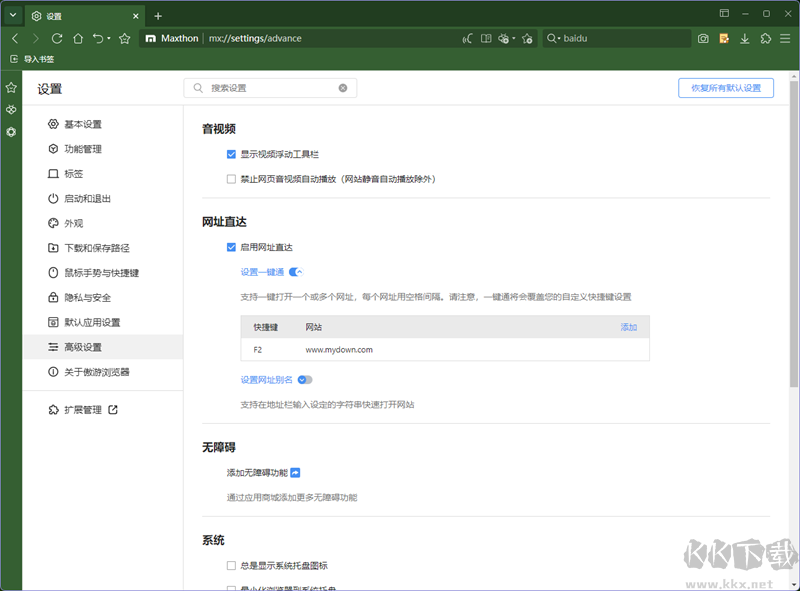
Task: Focus the 搜索设置 search field
Action: (270, 88)
